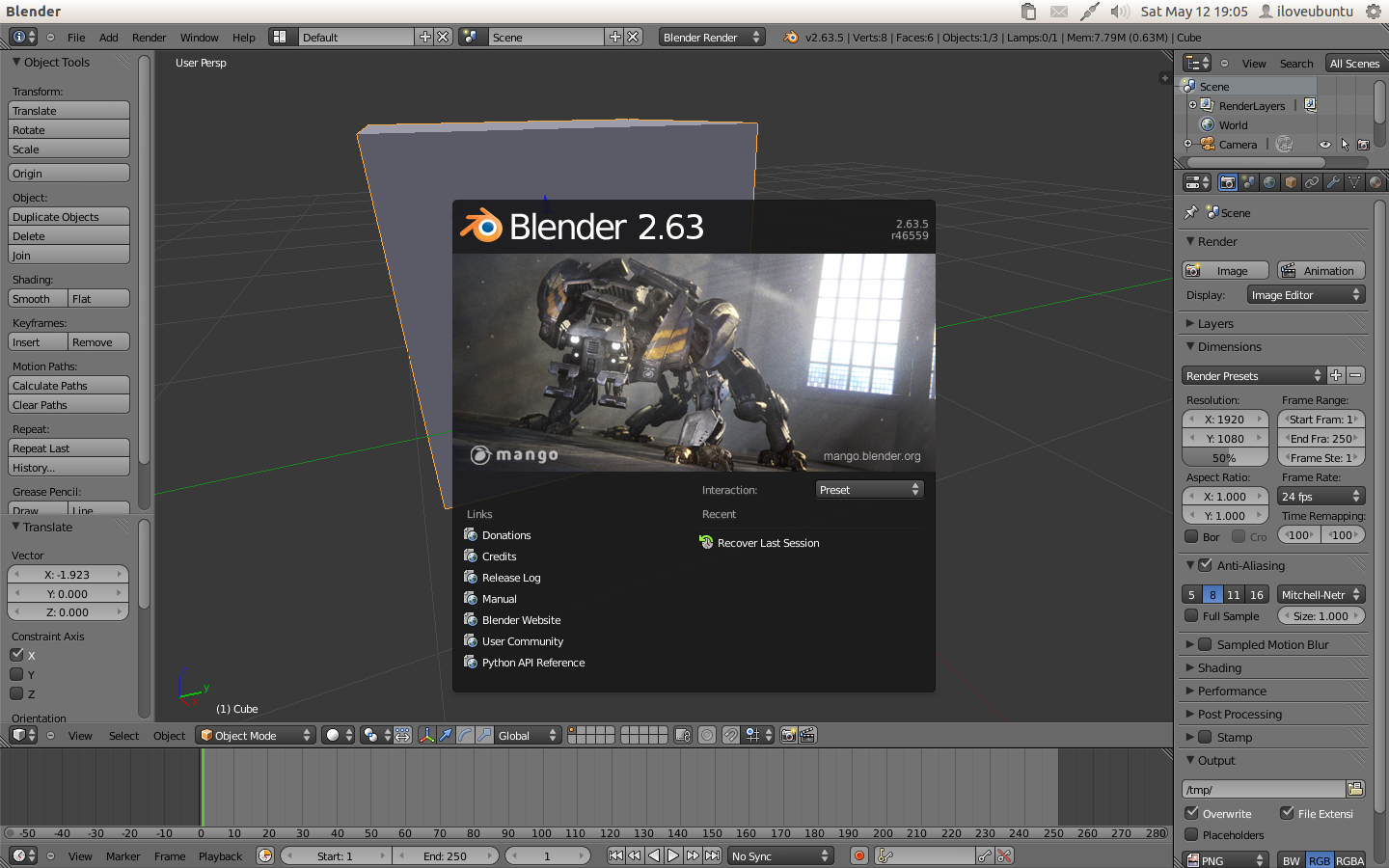This screenshot has height=868, width=1389.
Task: Toggle Camera visibility eye in outliner
Action: coord(1325,145)
